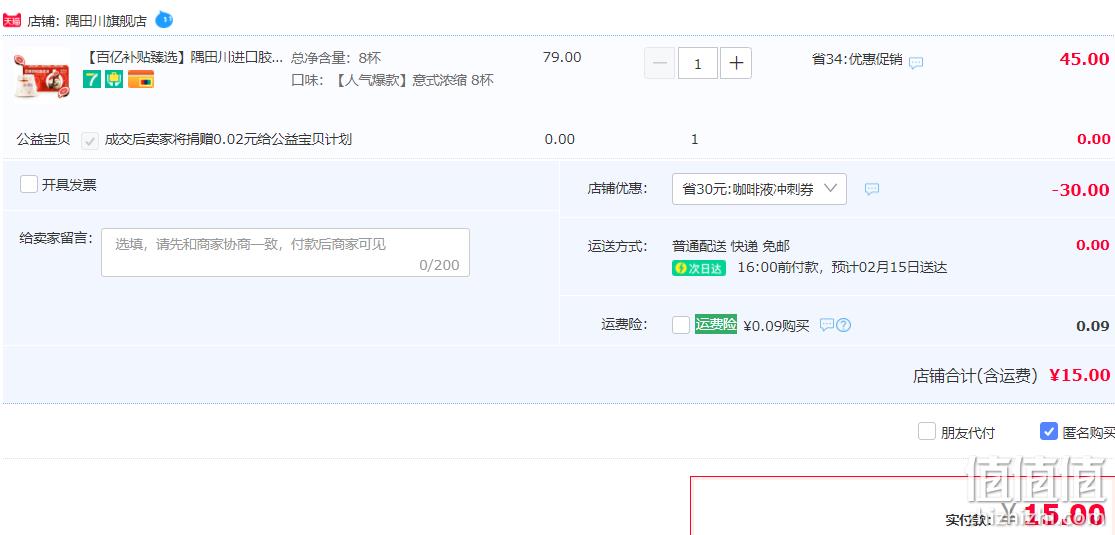This screenshot has height=535, width=1115.
Task: Uncheck the 匿名购买 checkbox
Action: (x=1048, y=431)
